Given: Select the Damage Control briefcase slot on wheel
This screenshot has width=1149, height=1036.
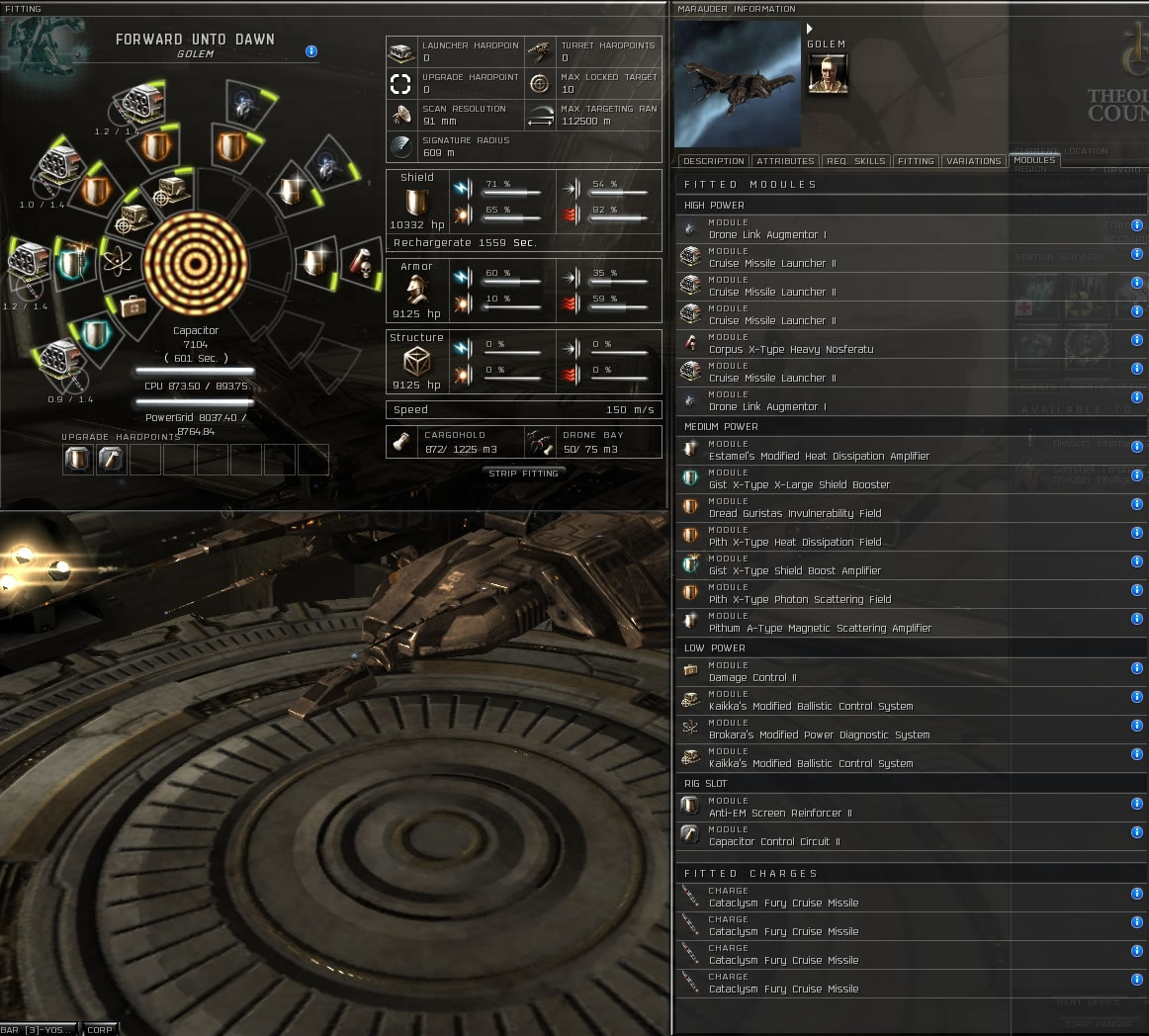Looking at the screenshot, I should (133, 304).
